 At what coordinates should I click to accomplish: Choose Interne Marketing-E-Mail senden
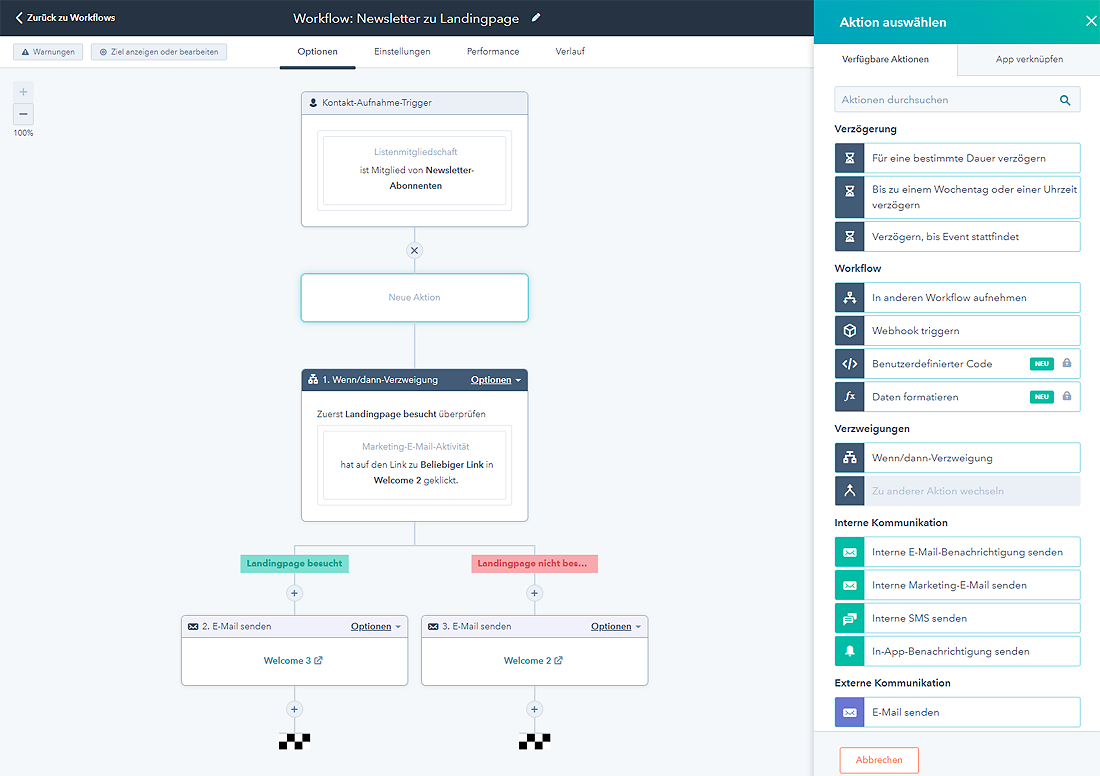(957, 584)
